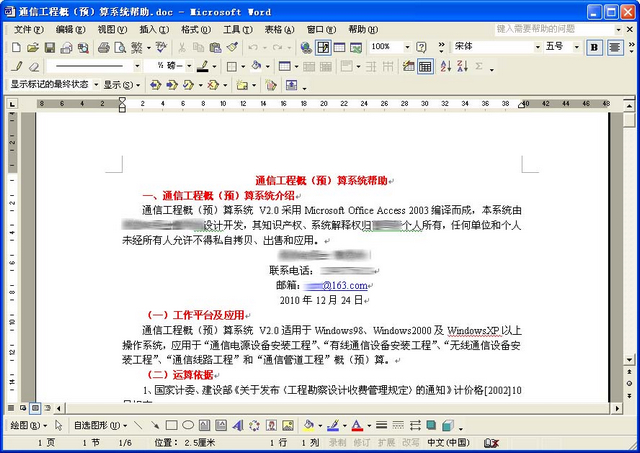Open the Fill Color bucket on Drawing toolbar
This screenshot has height=453, width=640.
click(309, 426)
